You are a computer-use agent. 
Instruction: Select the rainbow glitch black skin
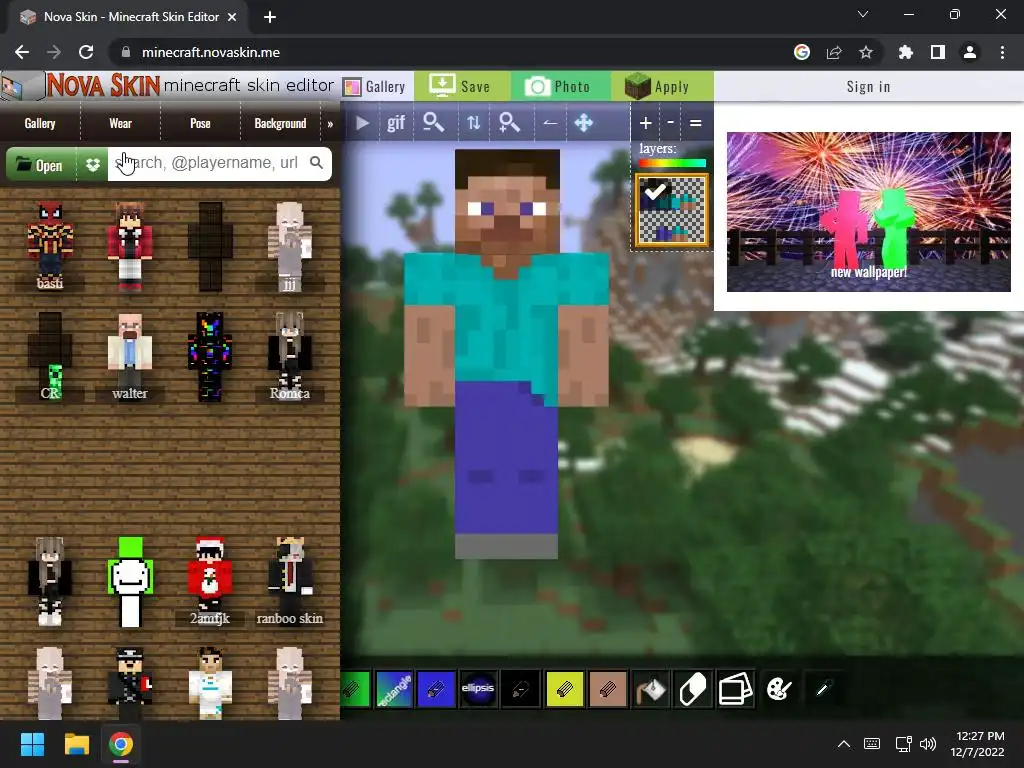tap(210, 357)
